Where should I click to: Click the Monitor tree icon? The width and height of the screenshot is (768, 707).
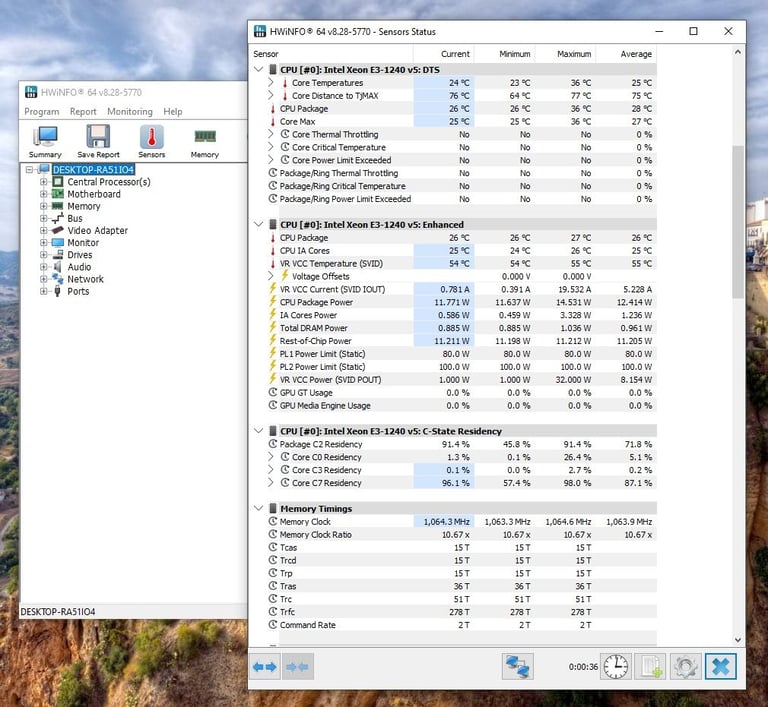(x=58, y=243)
